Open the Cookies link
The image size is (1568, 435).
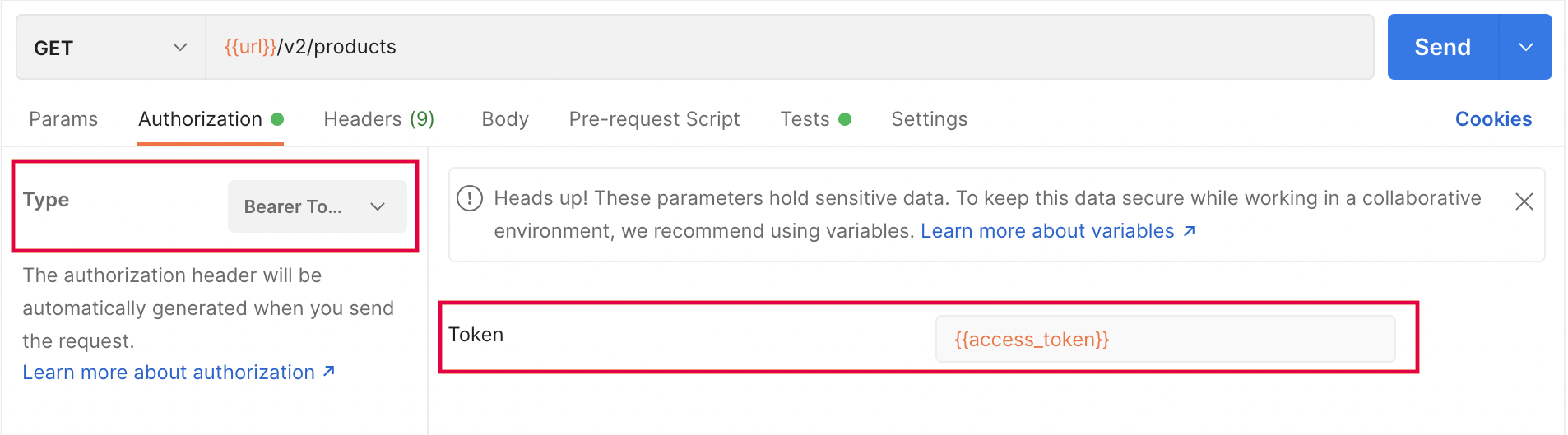pos(1493,119)
